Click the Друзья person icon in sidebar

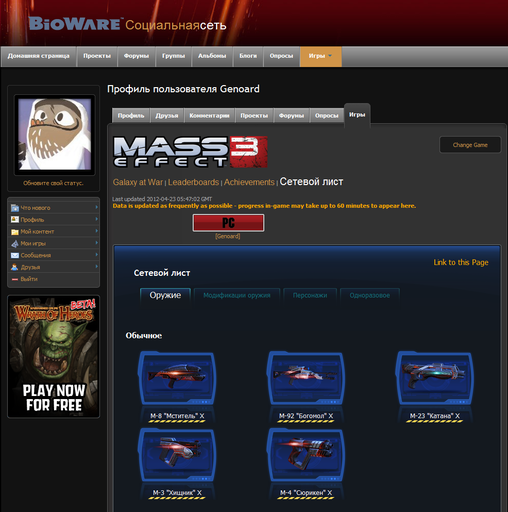(15, 267)
